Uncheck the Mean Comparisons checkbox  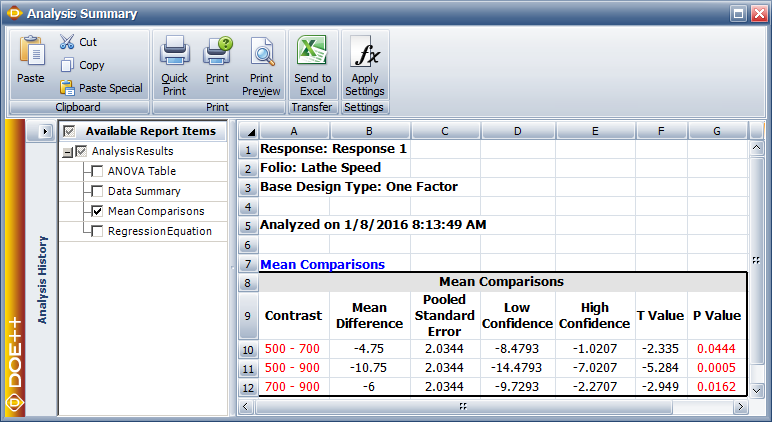(97, 211)
